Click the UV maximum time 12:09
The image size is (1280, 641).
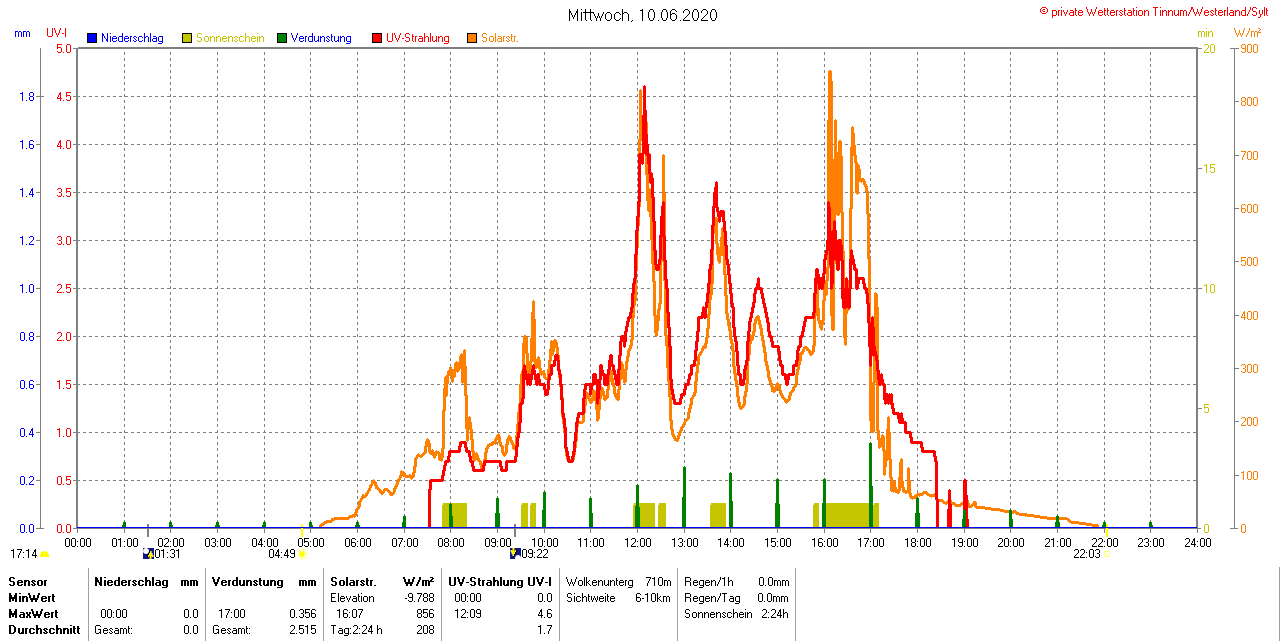pos(468,613)
